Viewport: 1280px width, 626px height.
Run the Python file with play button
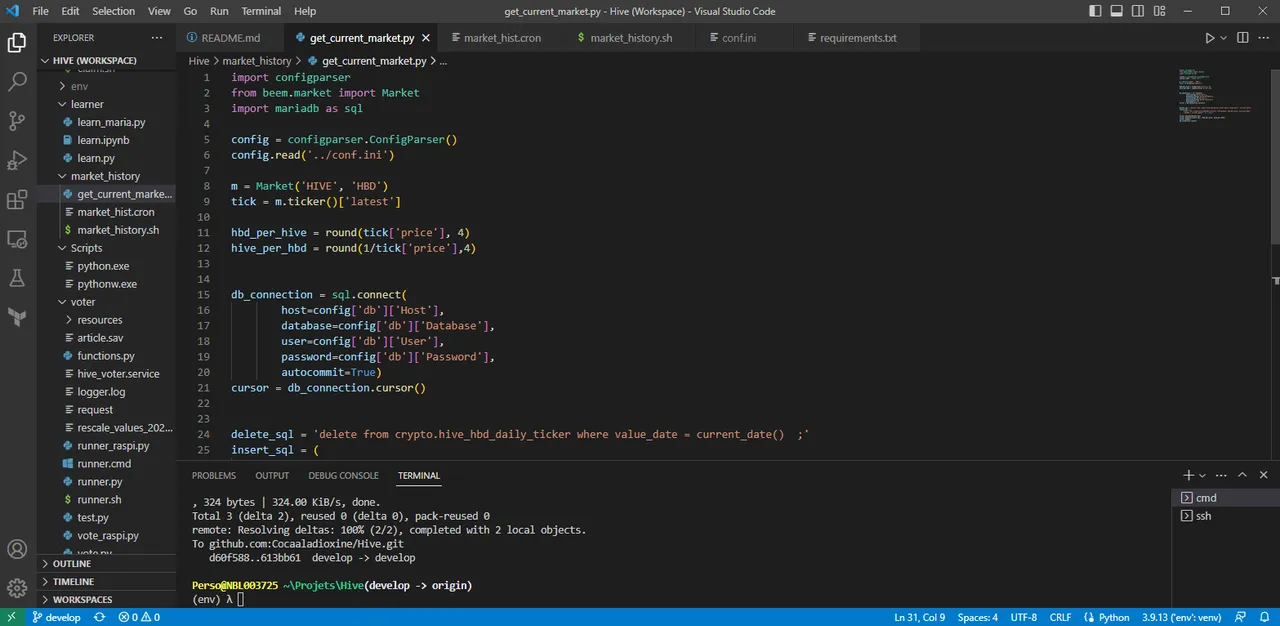click(x=1209, y=38)
